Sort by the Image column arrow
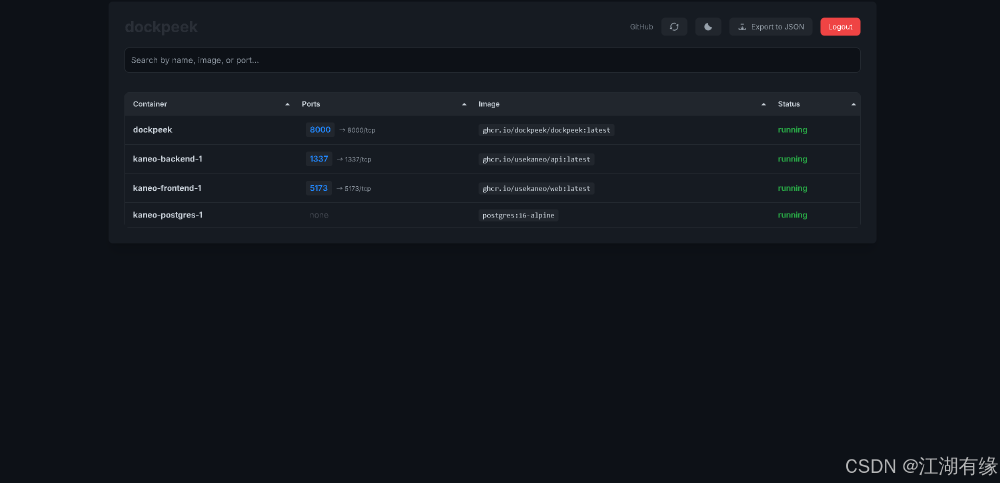This screenshot has width=1000, height=483. pos(763,104)
